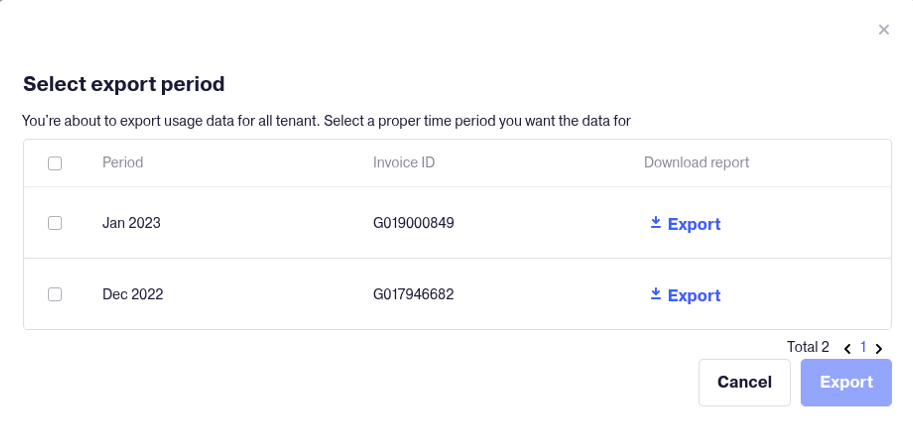Click invoice ID G019000849

[413, 223]
